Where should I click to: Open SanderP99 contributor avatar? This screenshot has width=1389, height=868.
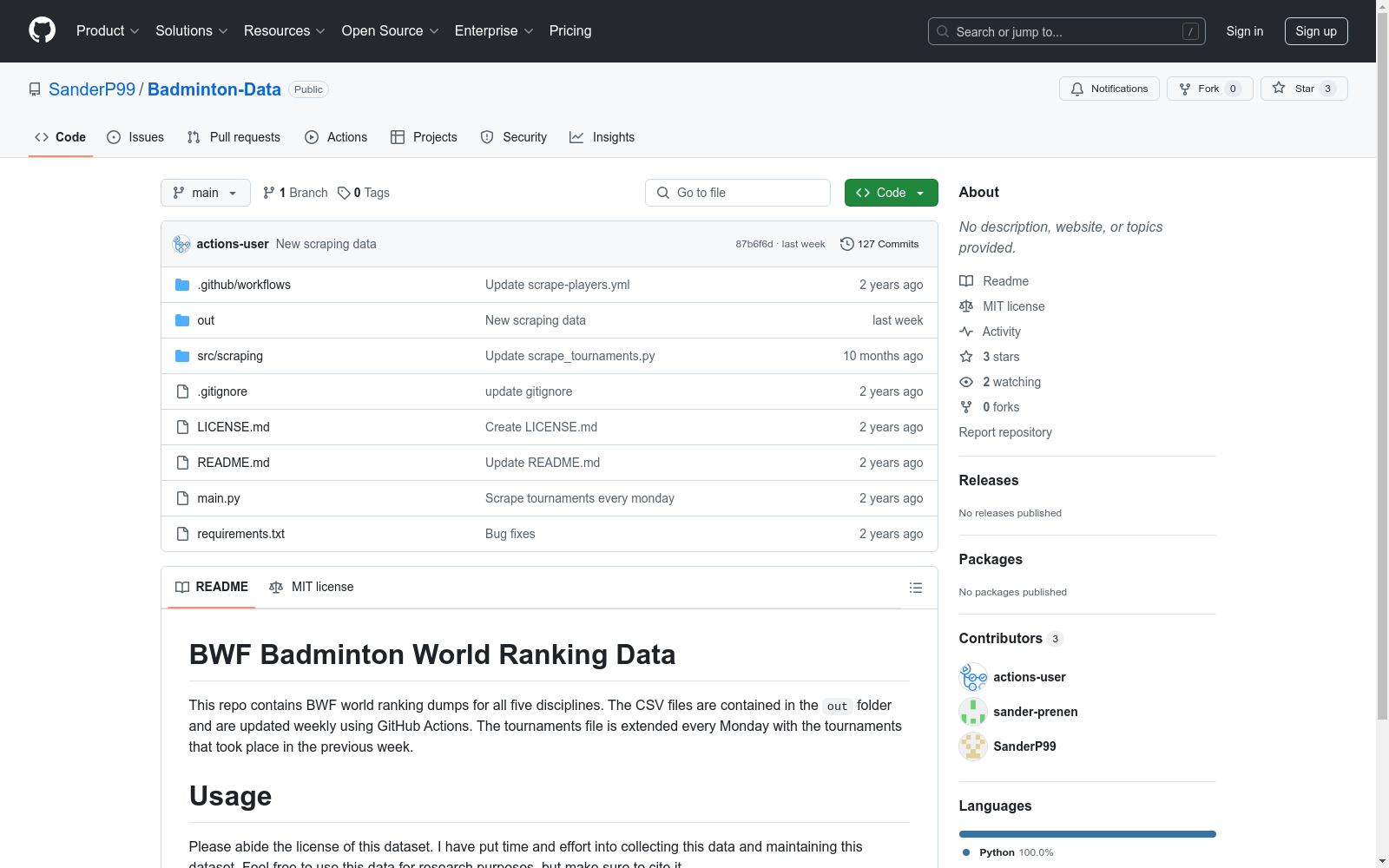(x=973, y=746)
